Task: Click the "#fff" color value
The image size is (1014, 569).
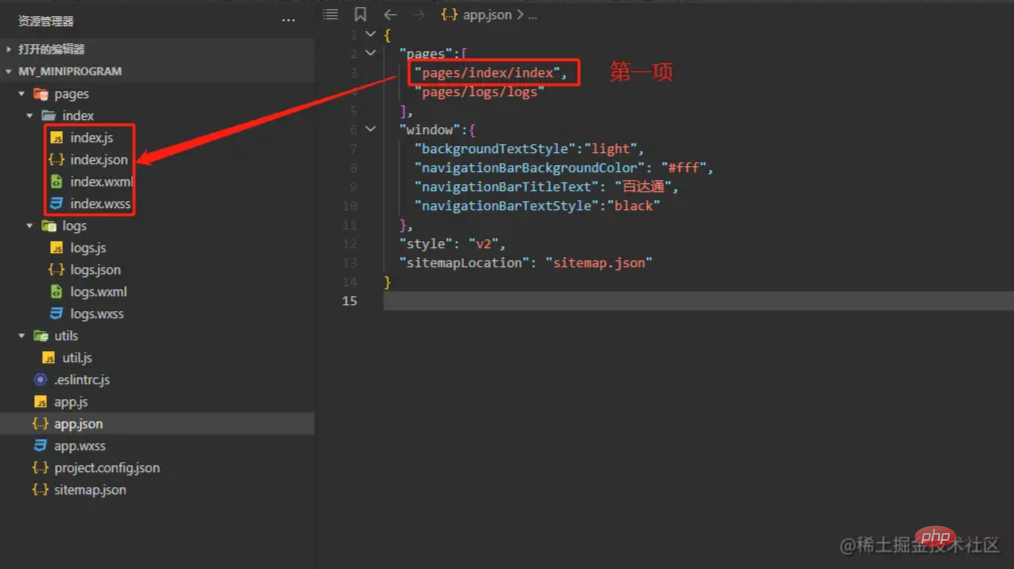Action: coord(684,168)
